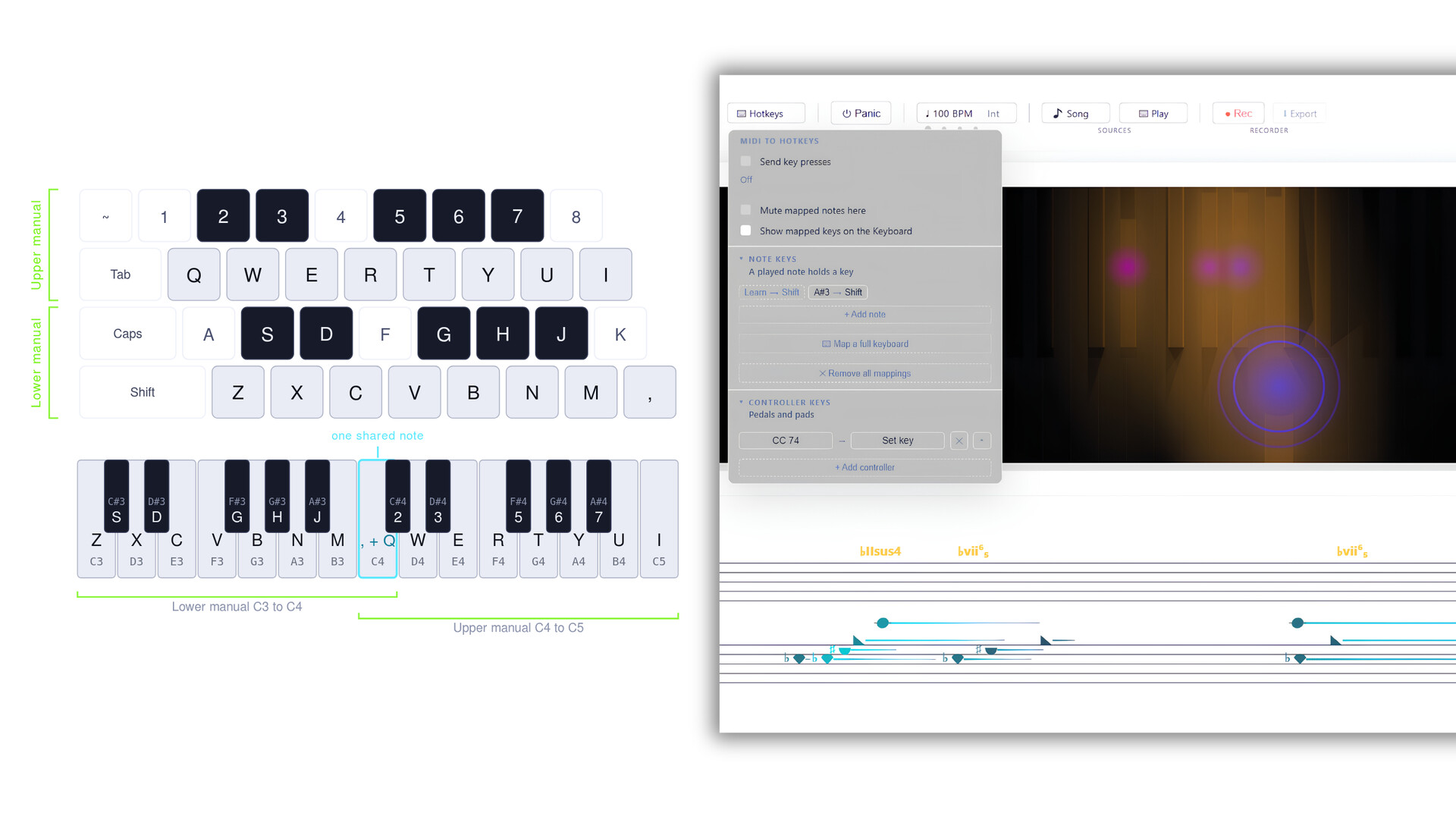Click the dark 2 key in the number row
Image resolution: width=1456 pixels, height=819 pixels.
(x=223, y=216)
